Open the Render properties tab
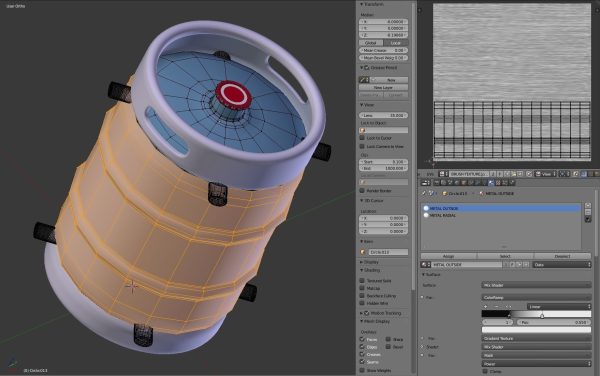 click(437, 183)
